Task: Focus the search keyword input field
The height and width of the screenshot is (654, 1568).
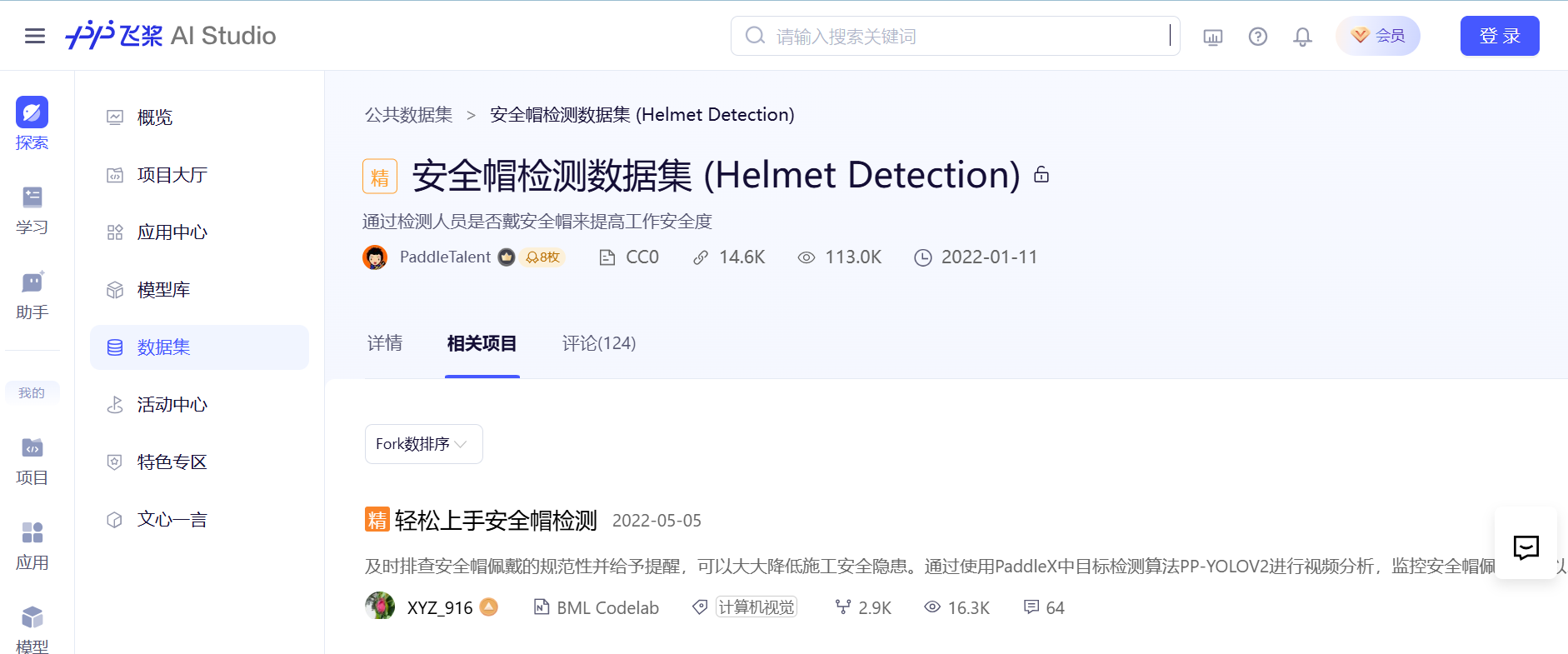Action: [x=956, y=36]
